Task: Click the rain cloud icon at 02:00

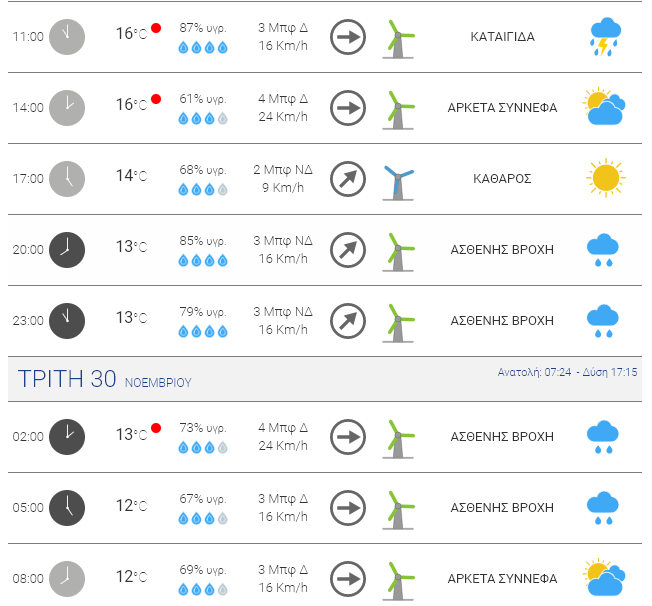Action: click(603, 437)
